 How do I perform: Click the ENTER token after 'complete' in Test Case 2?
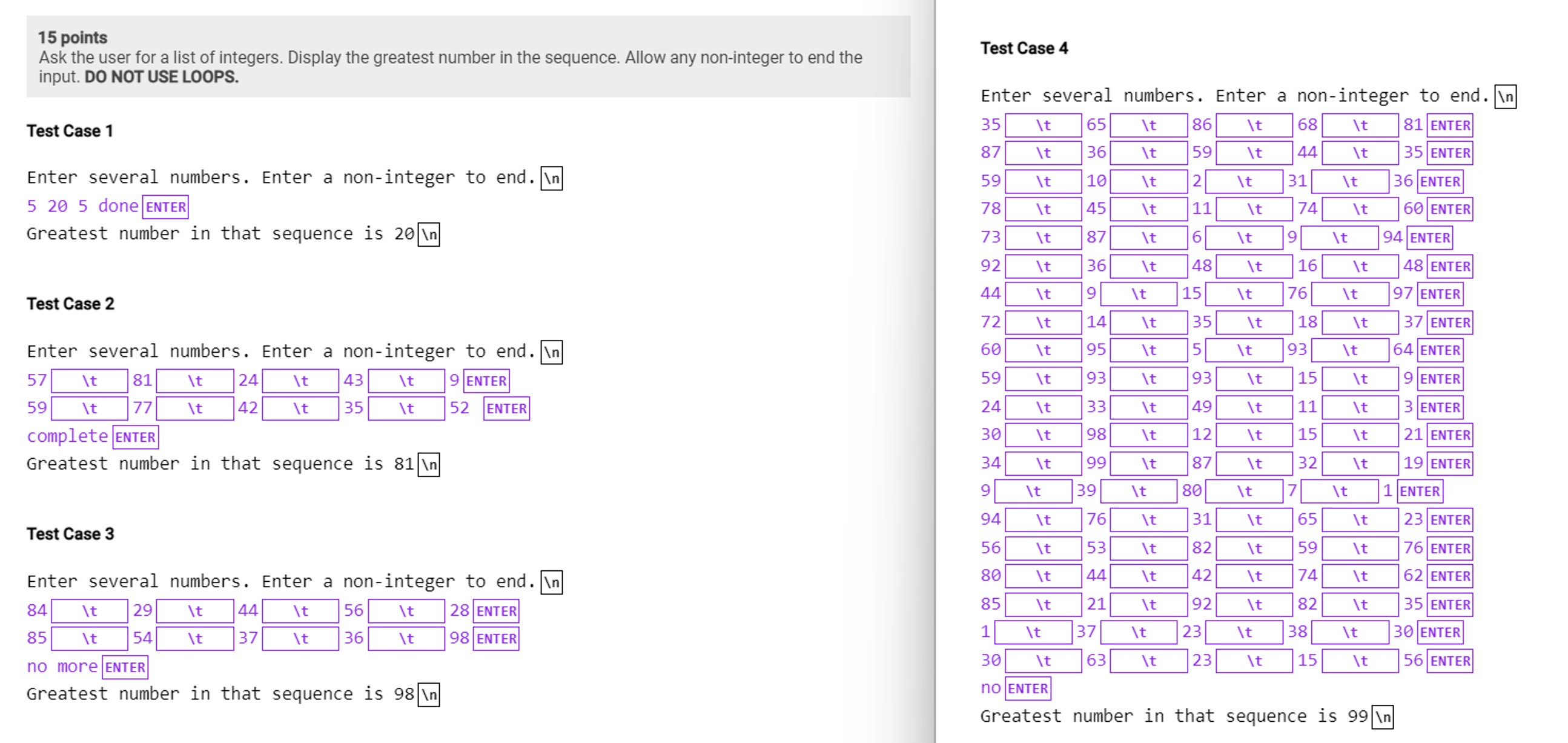(135, 436)
